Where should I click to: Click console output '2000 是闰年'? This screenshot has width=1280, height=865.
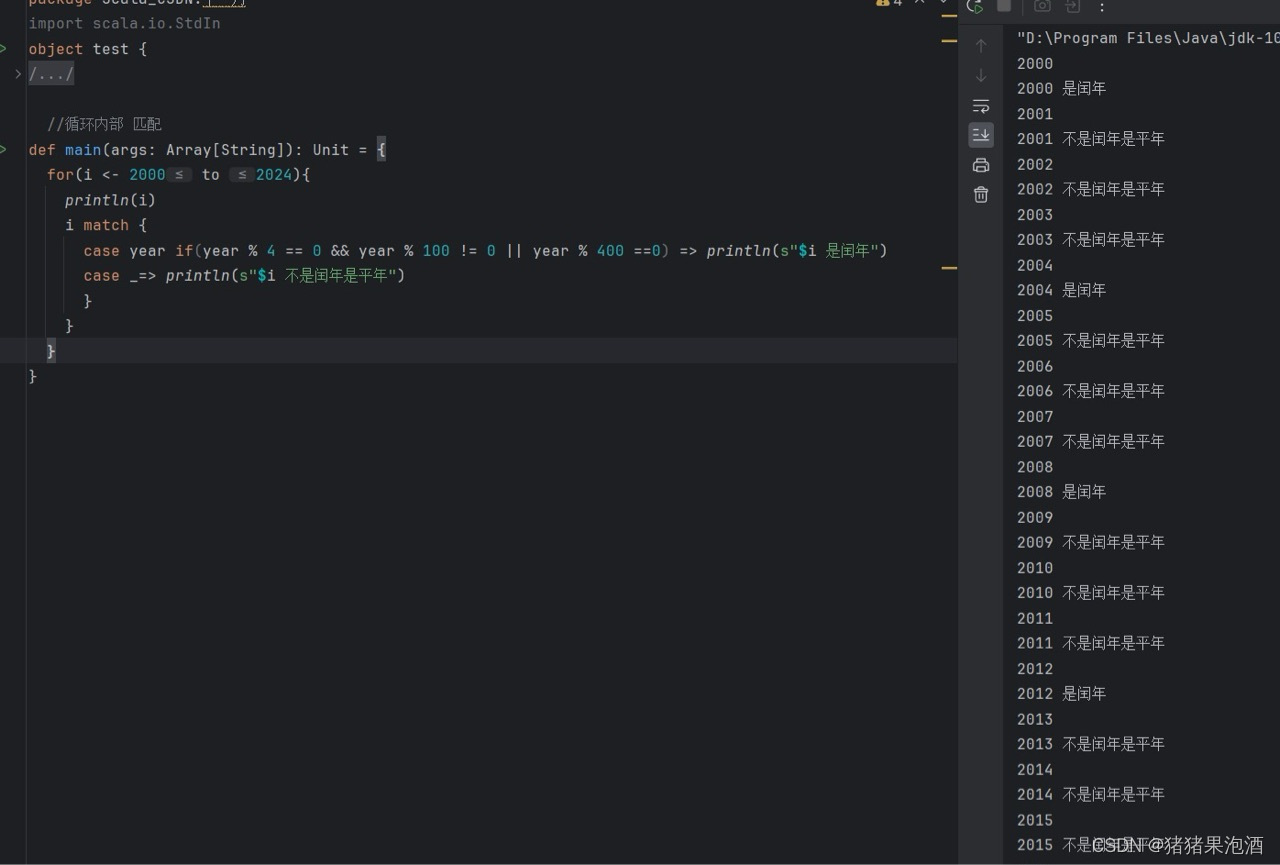[1061, 88]
